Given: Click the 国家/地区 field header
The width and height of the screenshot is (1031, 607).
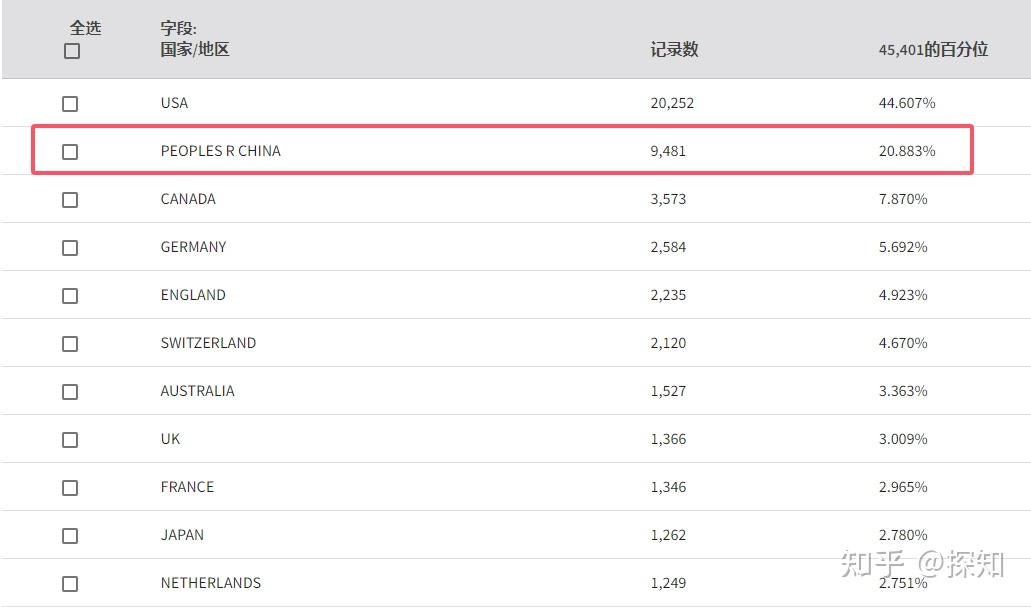Looking at the screenshot, I should point(195,49).
